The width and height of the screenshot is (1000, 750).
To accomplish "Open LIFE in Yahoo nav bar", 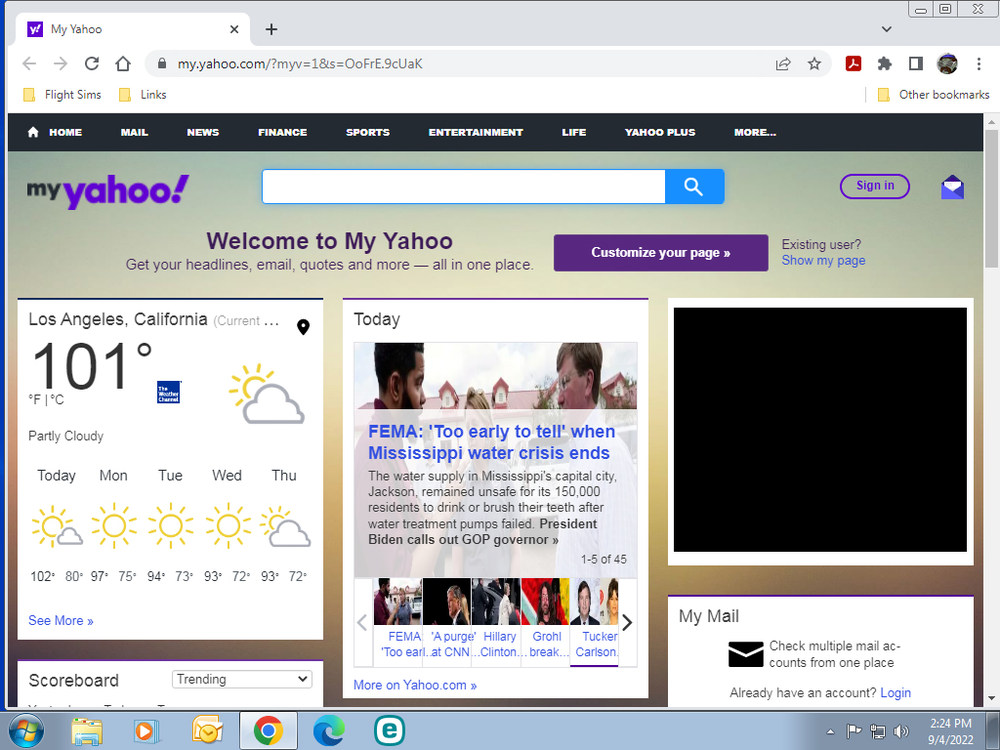I will click(x=574, y=132).
